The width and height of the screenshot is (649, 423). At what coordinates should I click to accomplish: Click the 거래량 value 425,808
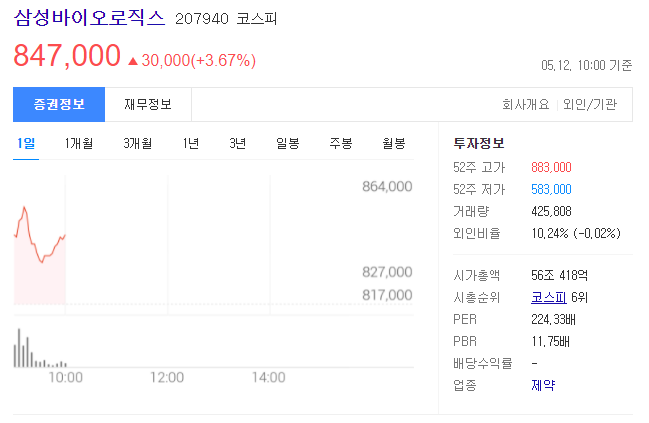[x=551, y=211]
